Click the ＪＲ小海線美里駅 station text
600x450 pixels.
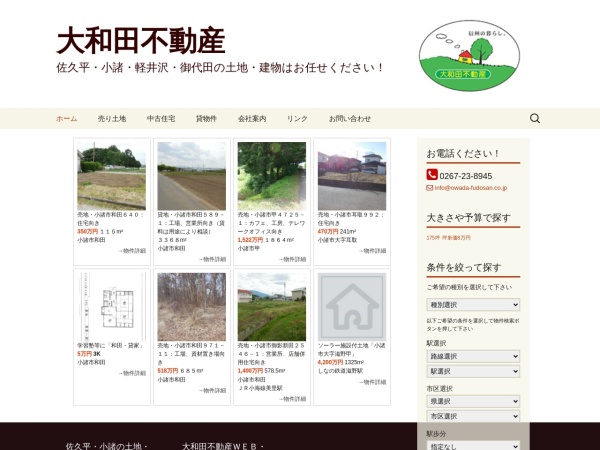click(x=260, y=388)
